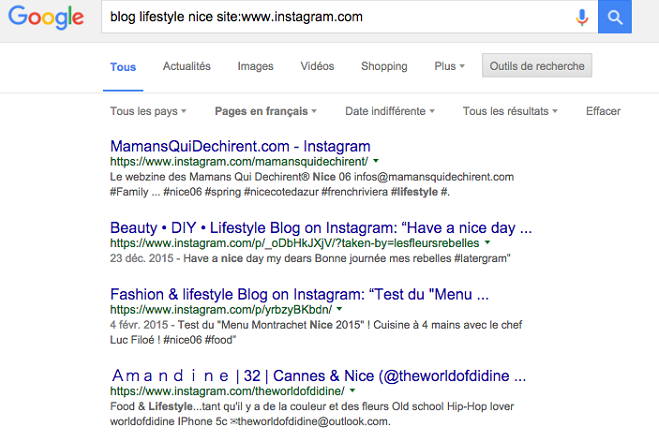Open MamansQuiDechirent.com - Instagram result
This screenshot has height=436, width=659.
tap(240, 146)
